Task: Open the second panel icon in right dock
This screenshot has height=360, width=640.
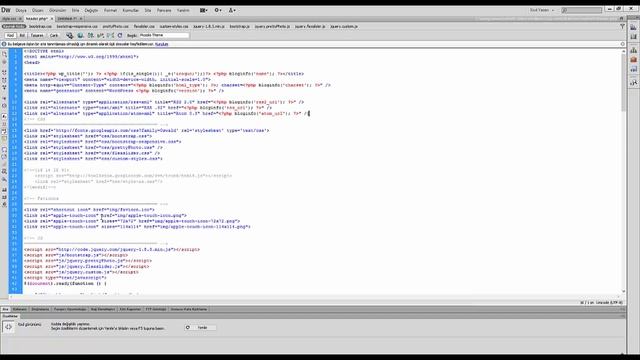Action: 633,37
